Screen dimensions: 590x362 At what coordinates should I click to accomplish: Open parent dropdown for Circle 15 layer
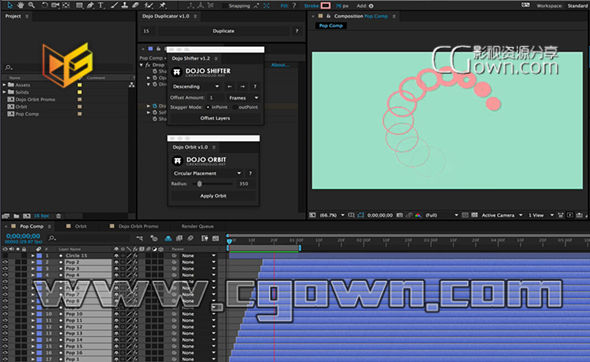(198, 256)
